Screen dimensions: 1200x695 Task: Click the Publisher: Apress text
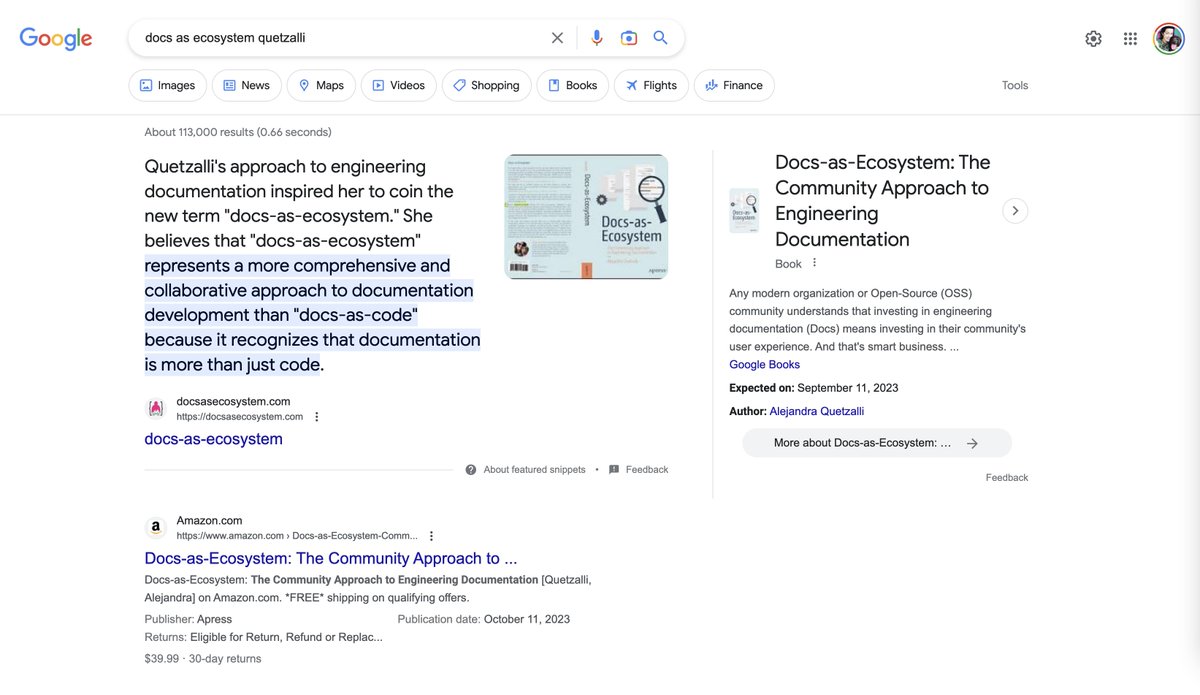point(188,619)
